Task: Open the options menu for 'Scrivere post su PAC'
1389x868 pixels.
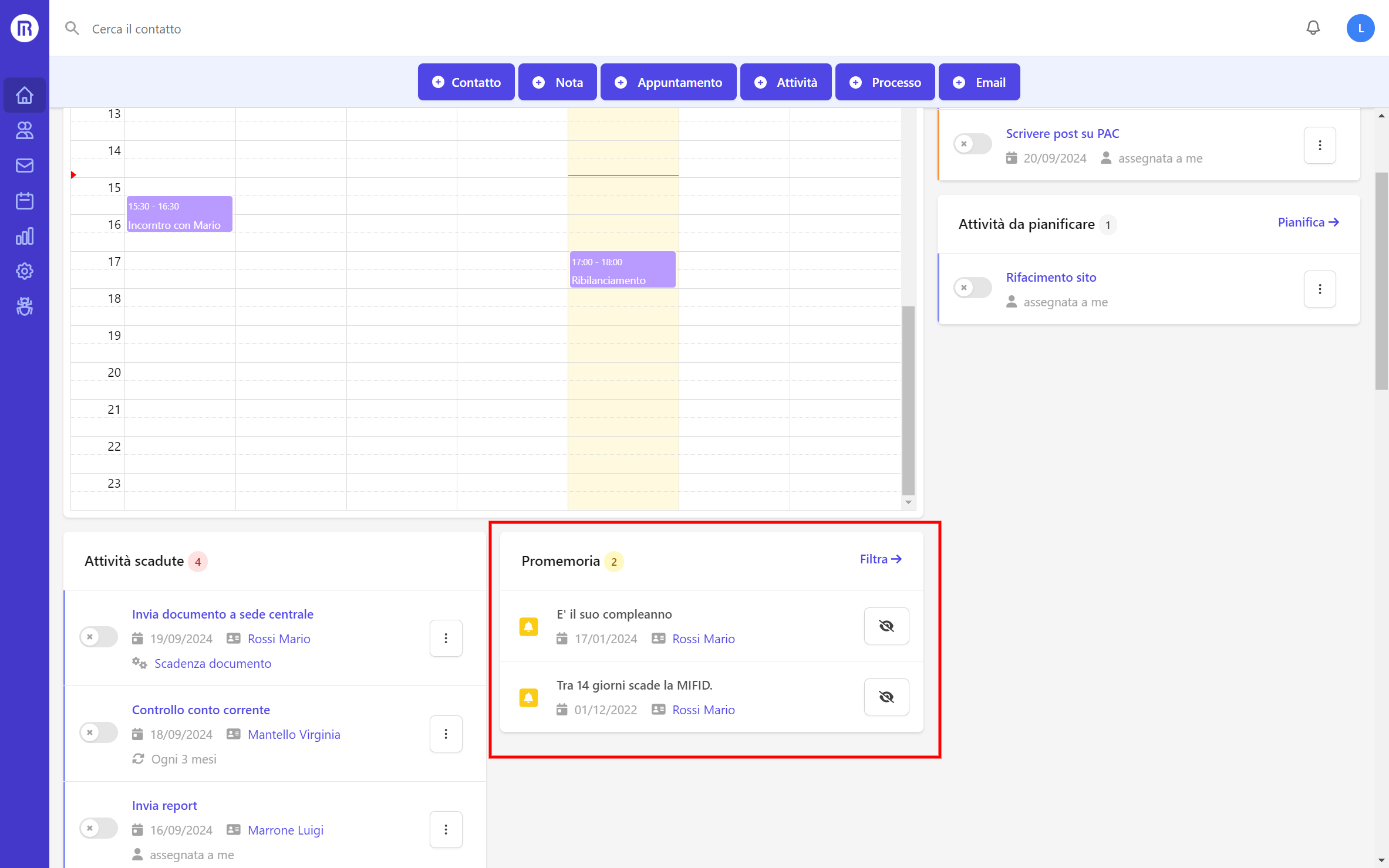Action: tap(1320, 145)
